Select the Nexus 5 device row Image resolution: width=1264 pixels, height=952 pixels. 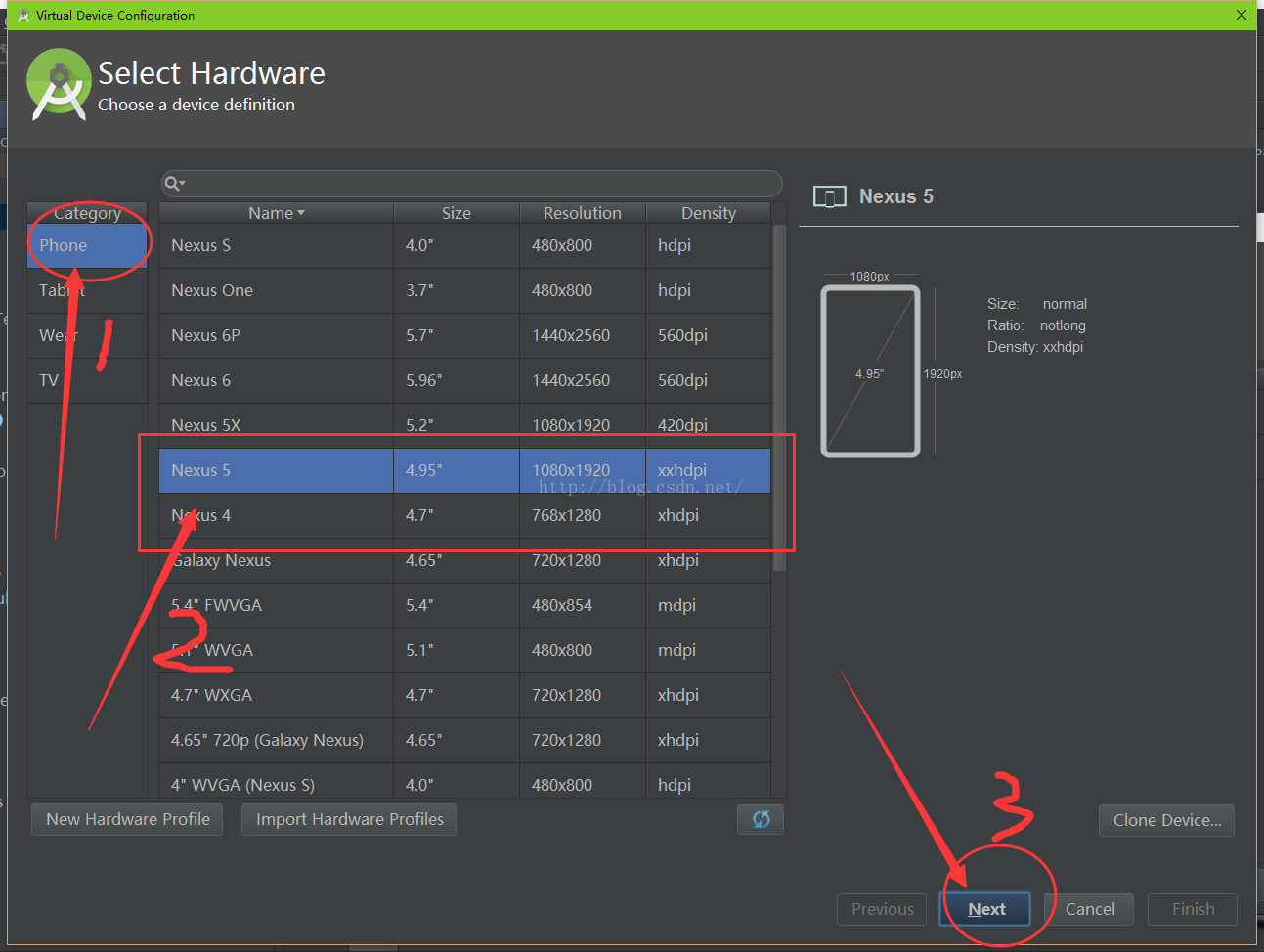[x=465, y=470]
